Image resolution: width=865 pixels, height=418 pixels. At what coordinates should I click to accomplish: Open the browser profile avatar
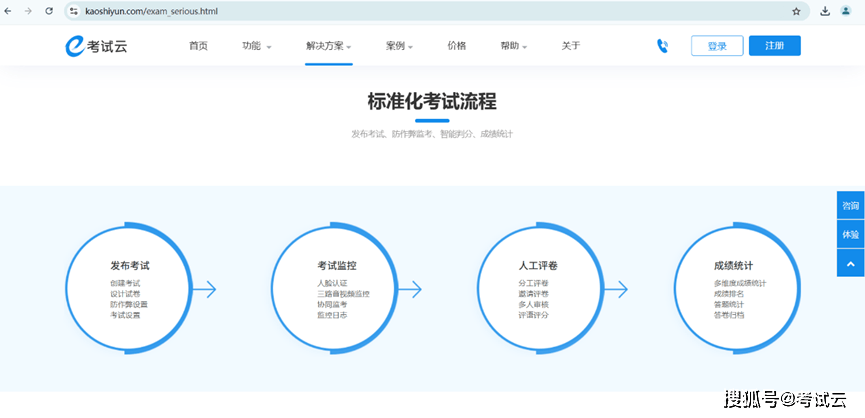tap(846, 11)
